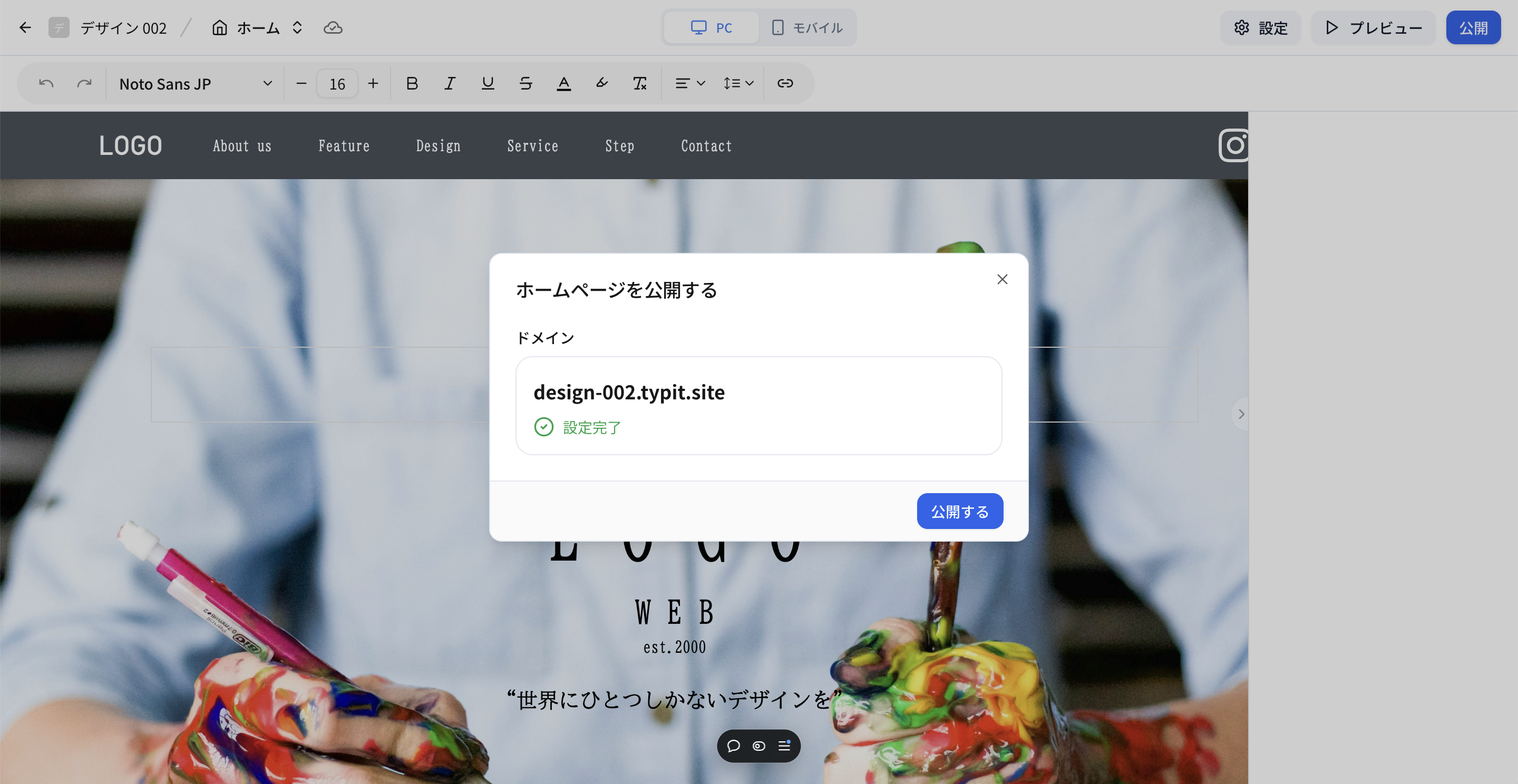Click the cloud save status icon

[x=333, y=28]
